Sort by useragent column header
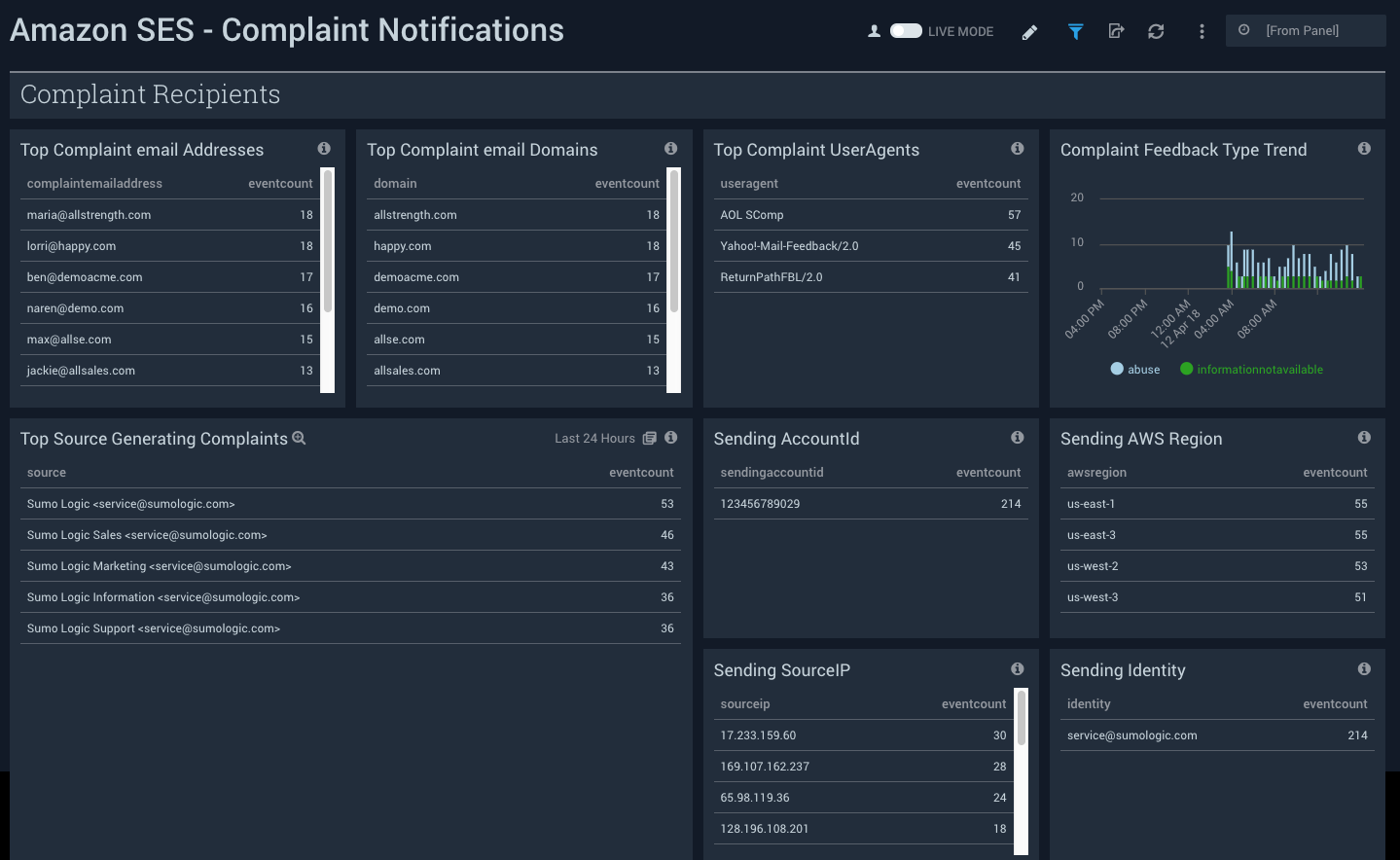Screen dimensions: 1400x860 click(x=749, y=184)
